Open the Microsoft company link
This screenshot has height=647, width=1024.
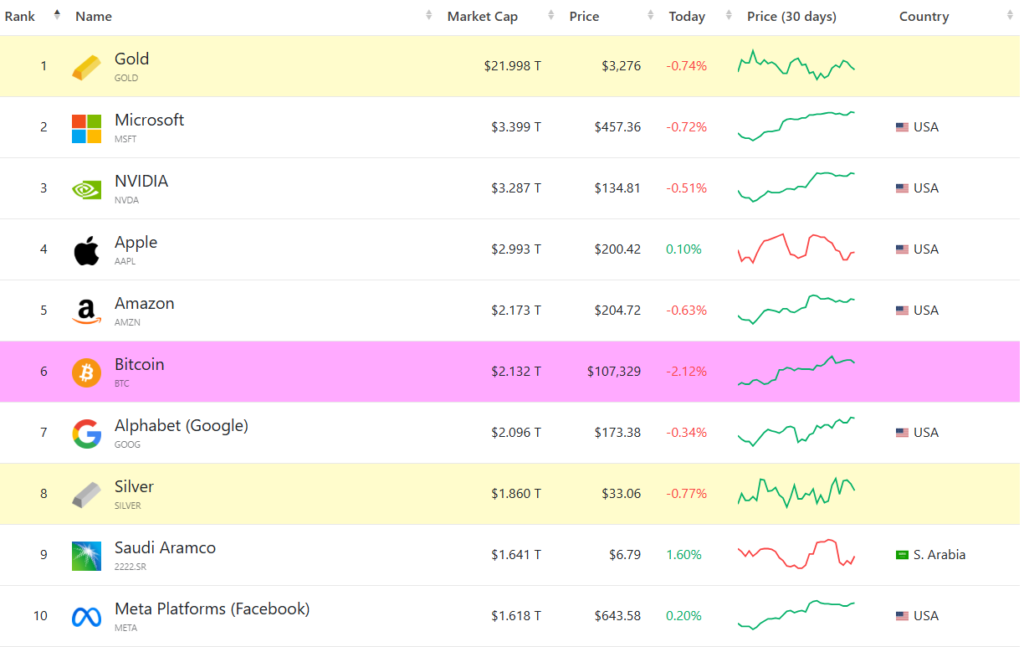[x=149, y=120]
